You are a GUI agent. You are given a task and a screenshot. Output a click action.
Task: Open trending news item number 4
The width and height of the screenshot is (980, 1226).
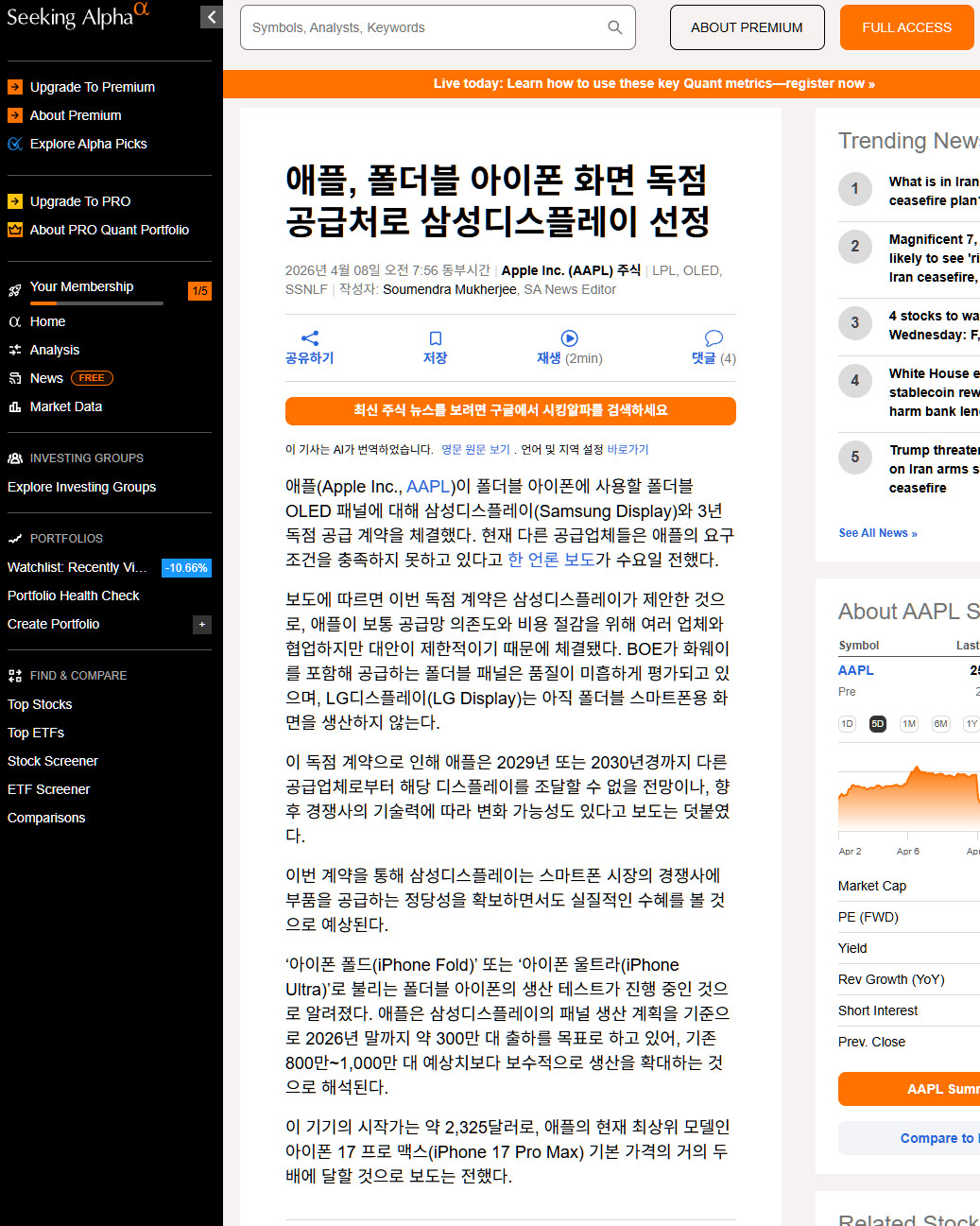[x=909, y=392]
